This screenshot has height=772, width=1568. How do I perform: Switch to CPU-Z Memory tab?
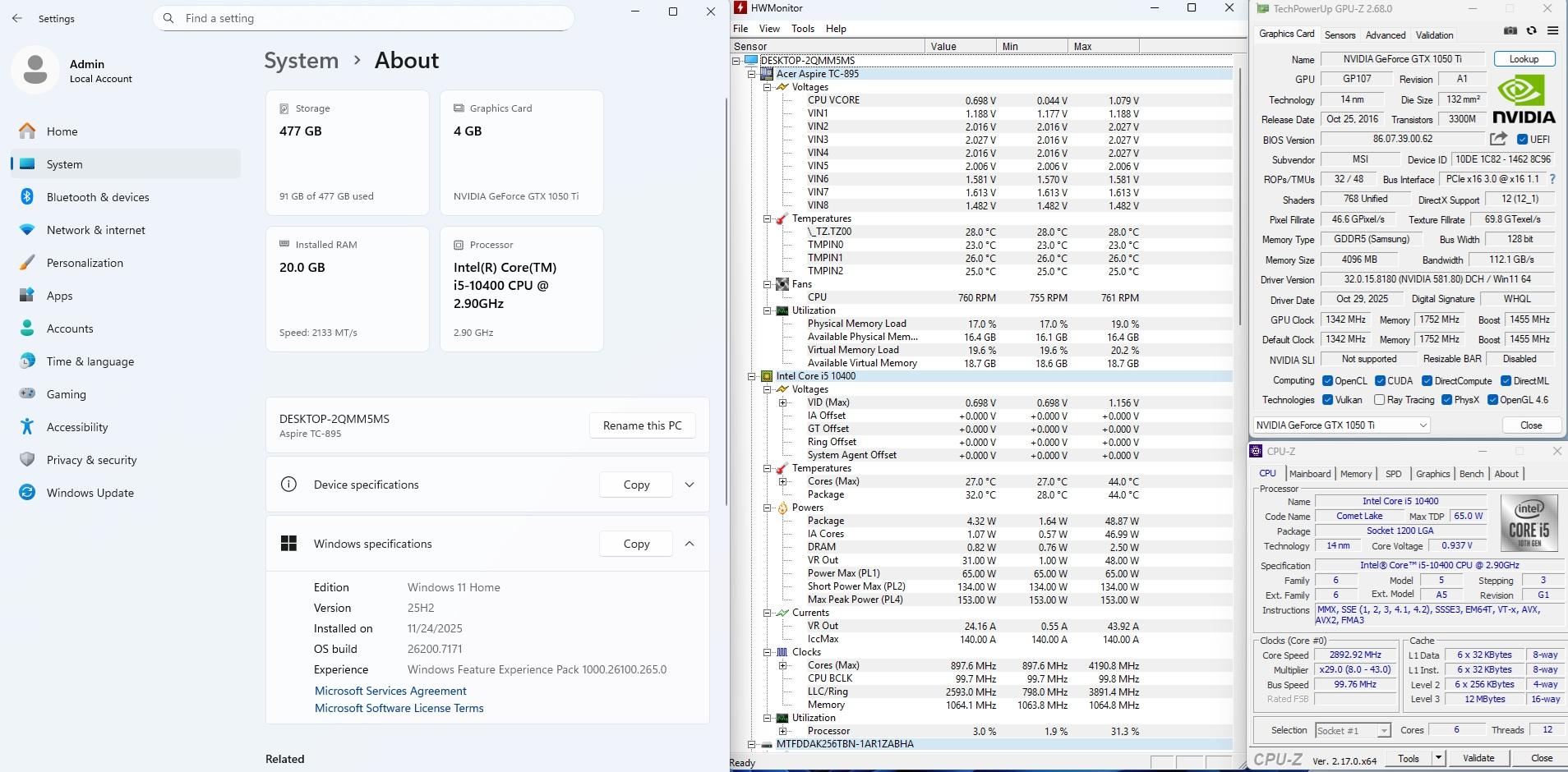1356,474
